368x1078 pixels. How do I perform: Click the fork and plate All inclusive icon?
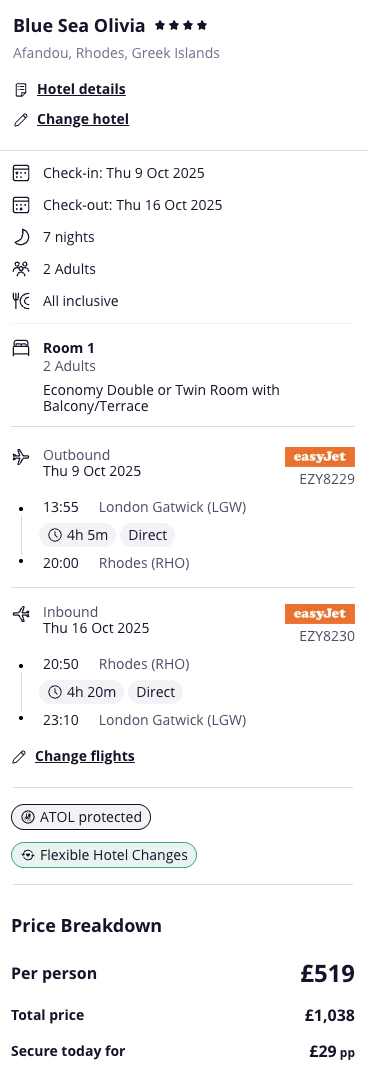click(x=21, y=301)
